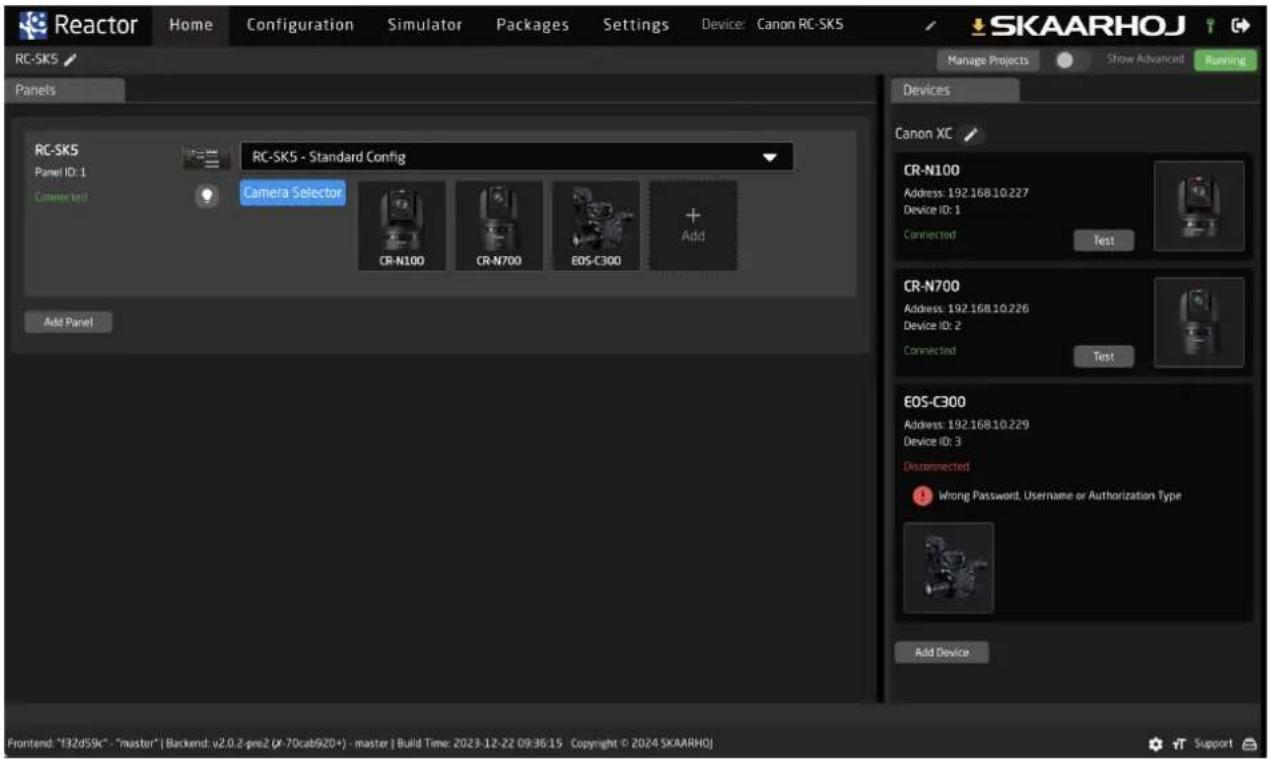The image size is (1268, 759).
Task: Edit the device name with top pencil icon
Action: (929, 25)
